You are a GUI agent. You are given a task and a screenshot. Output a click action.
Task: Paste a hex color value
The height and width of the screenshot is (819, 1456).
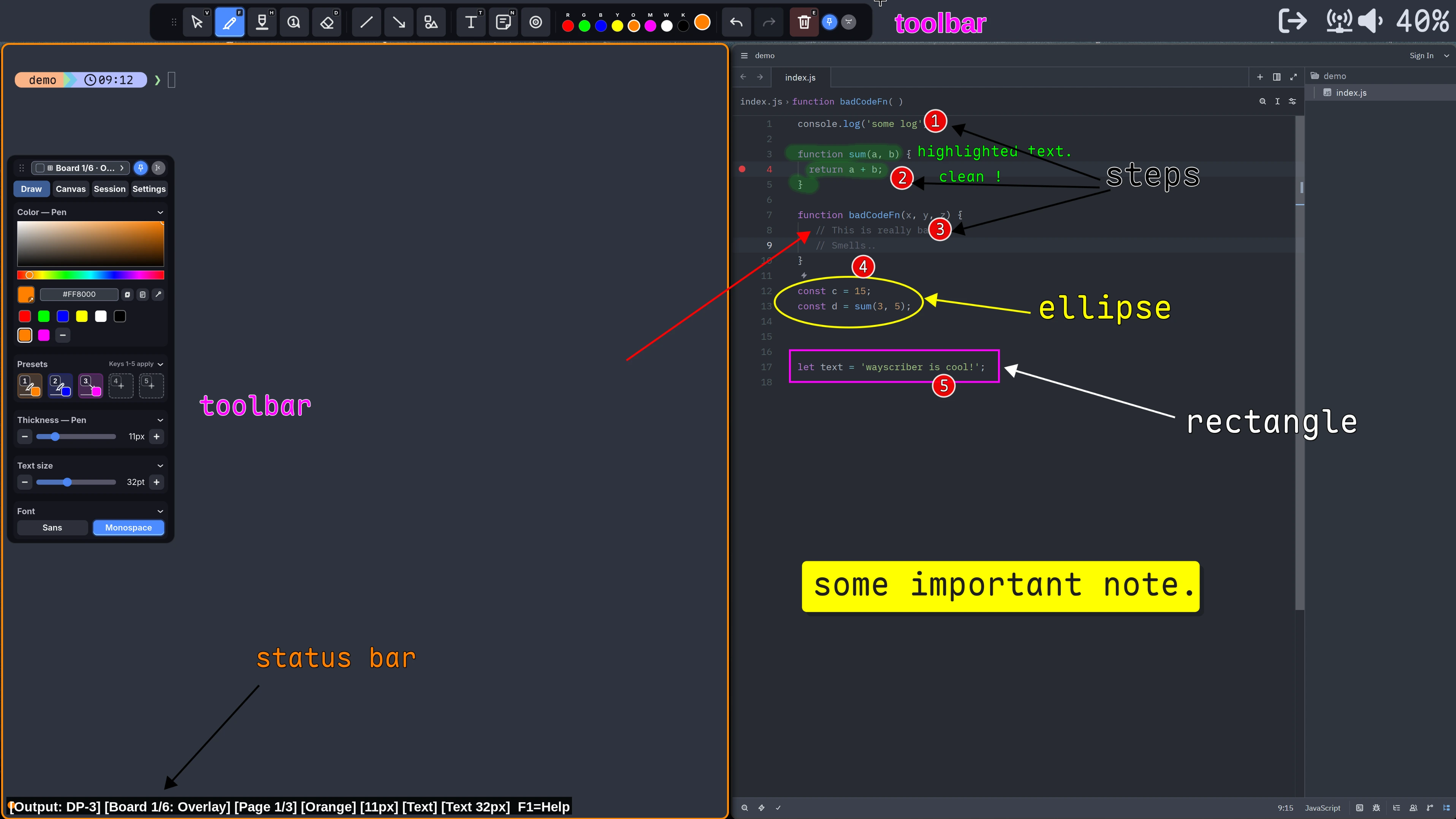click(x=143, y=295)
